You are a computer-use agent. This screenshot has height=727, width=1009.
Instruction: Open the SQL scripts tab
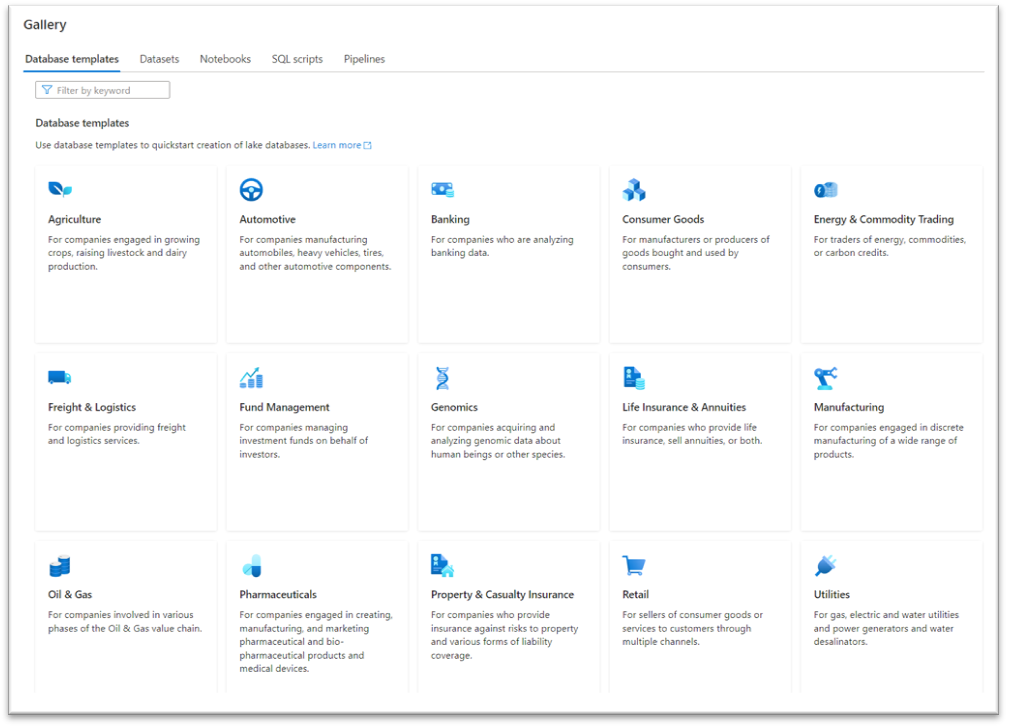tap(297, 59)
